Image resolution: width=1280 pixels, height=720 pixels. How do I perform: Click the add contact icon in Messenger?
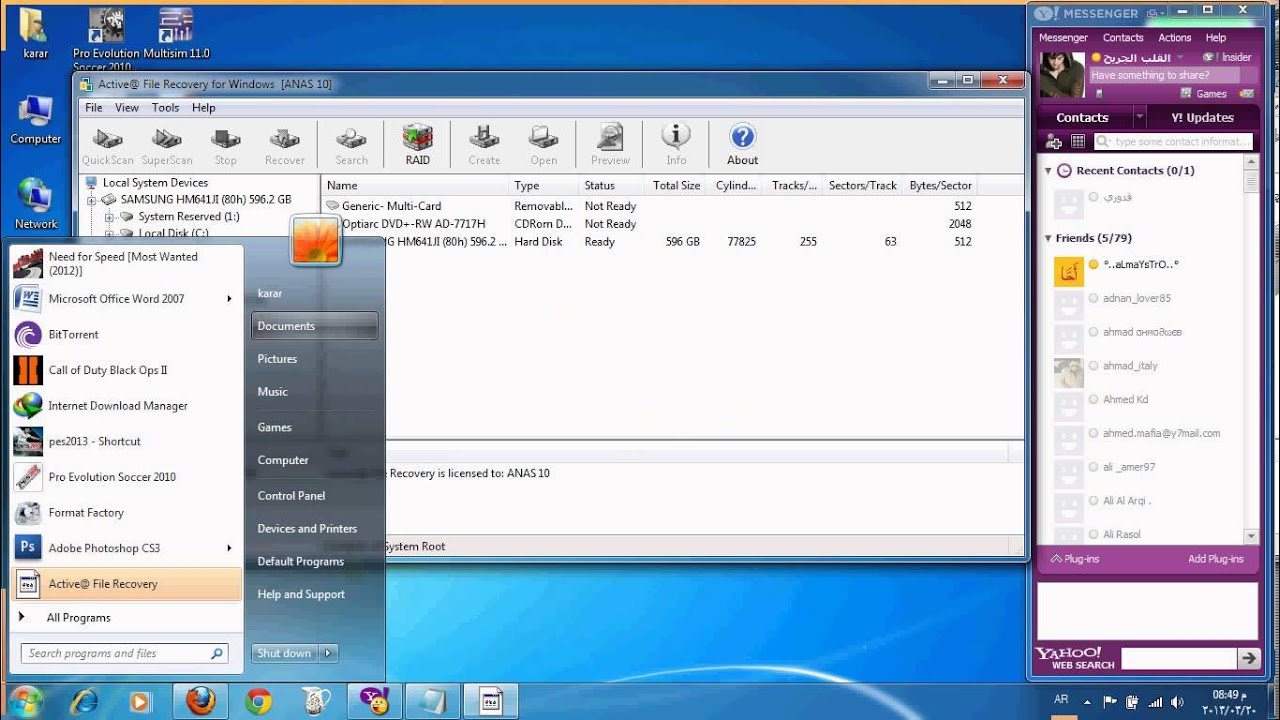pos(1054,142)
